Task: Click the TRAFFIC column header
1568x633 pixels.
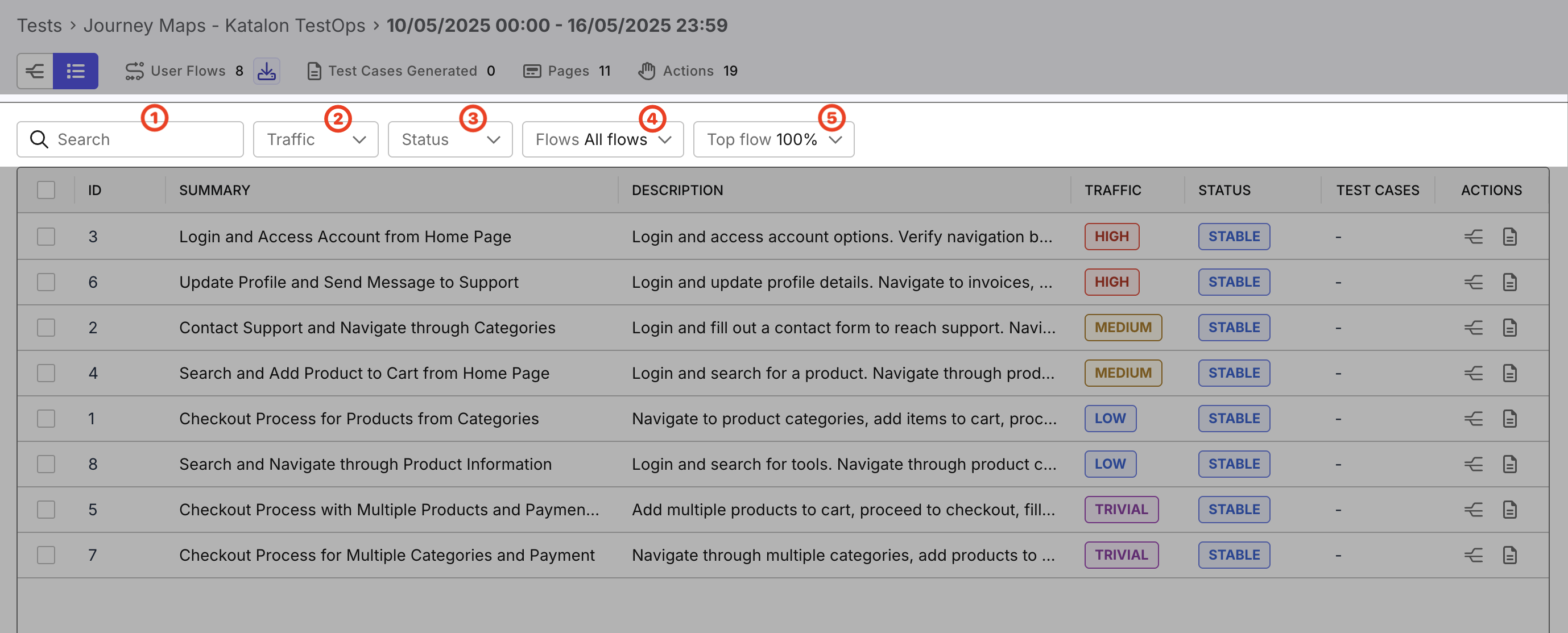Action: click(x=1112, y=190)
